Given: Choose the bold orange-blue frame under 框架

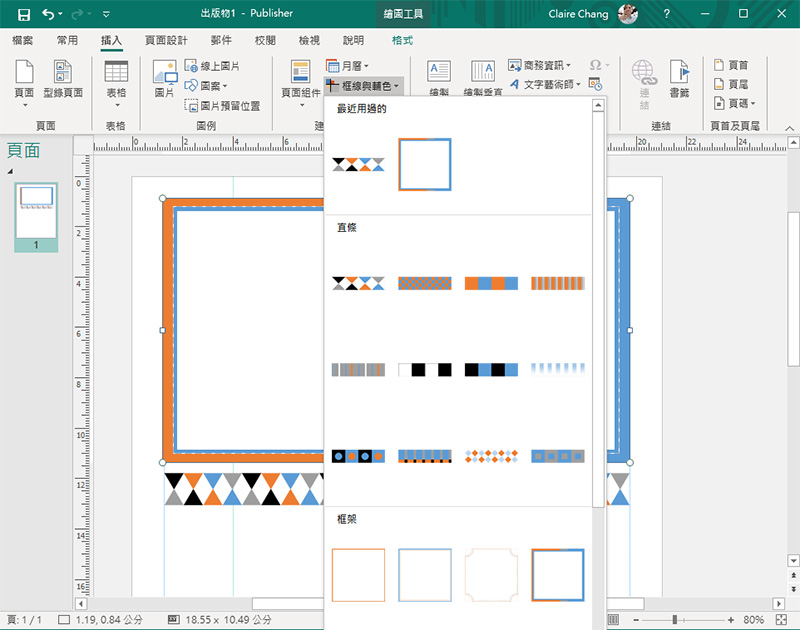Looking at the screenshot, I should 558,575.
